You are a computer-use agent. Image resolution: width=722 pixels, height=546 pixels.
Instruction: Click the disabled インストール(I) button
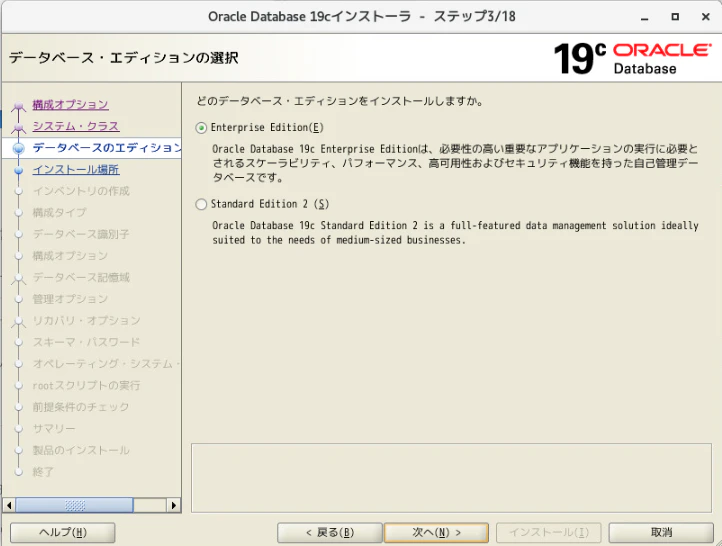pos(549,533)
